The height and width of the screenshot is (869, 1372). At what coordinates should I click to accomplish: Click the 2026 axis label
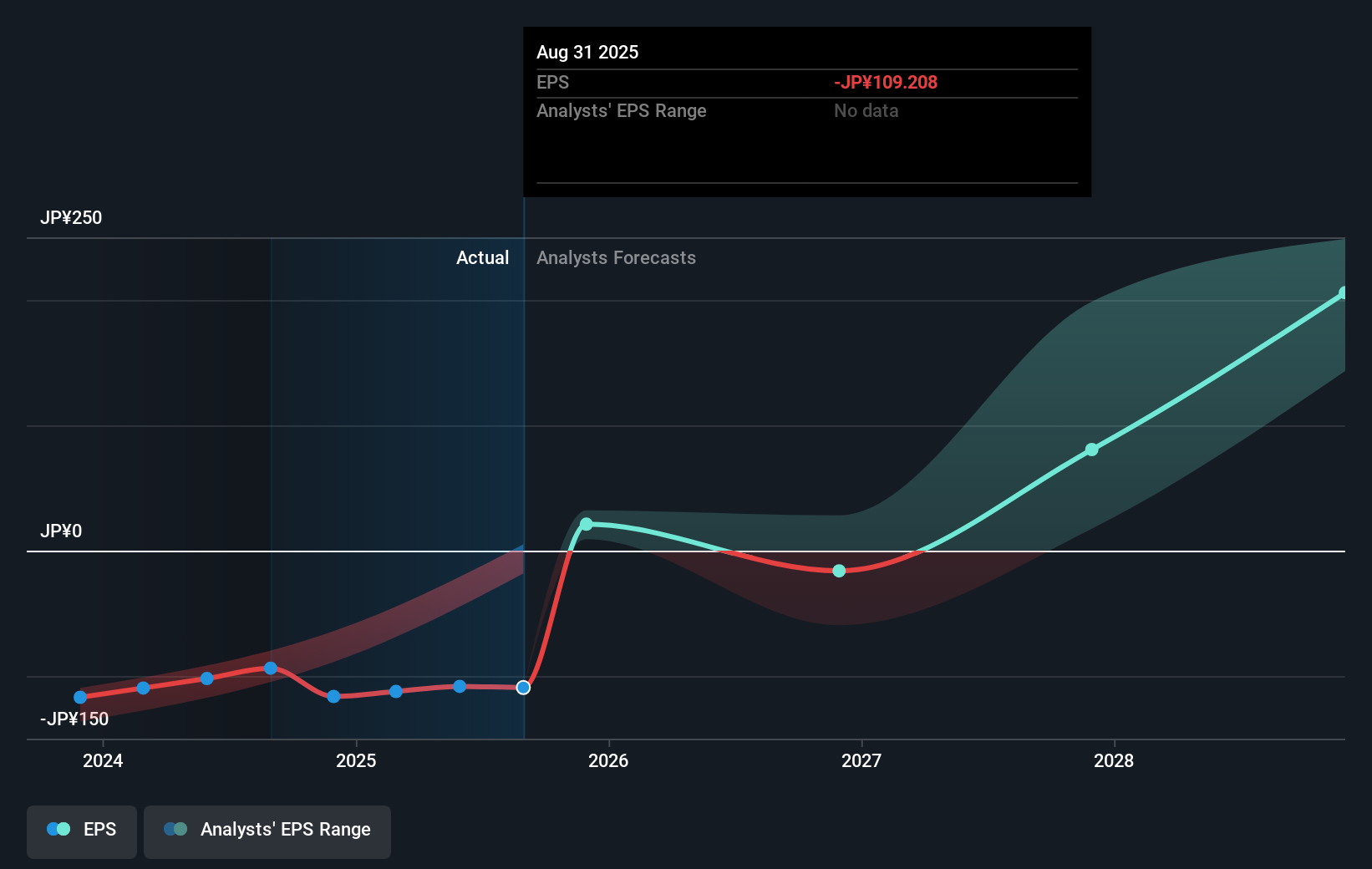[x=610, y=761]
